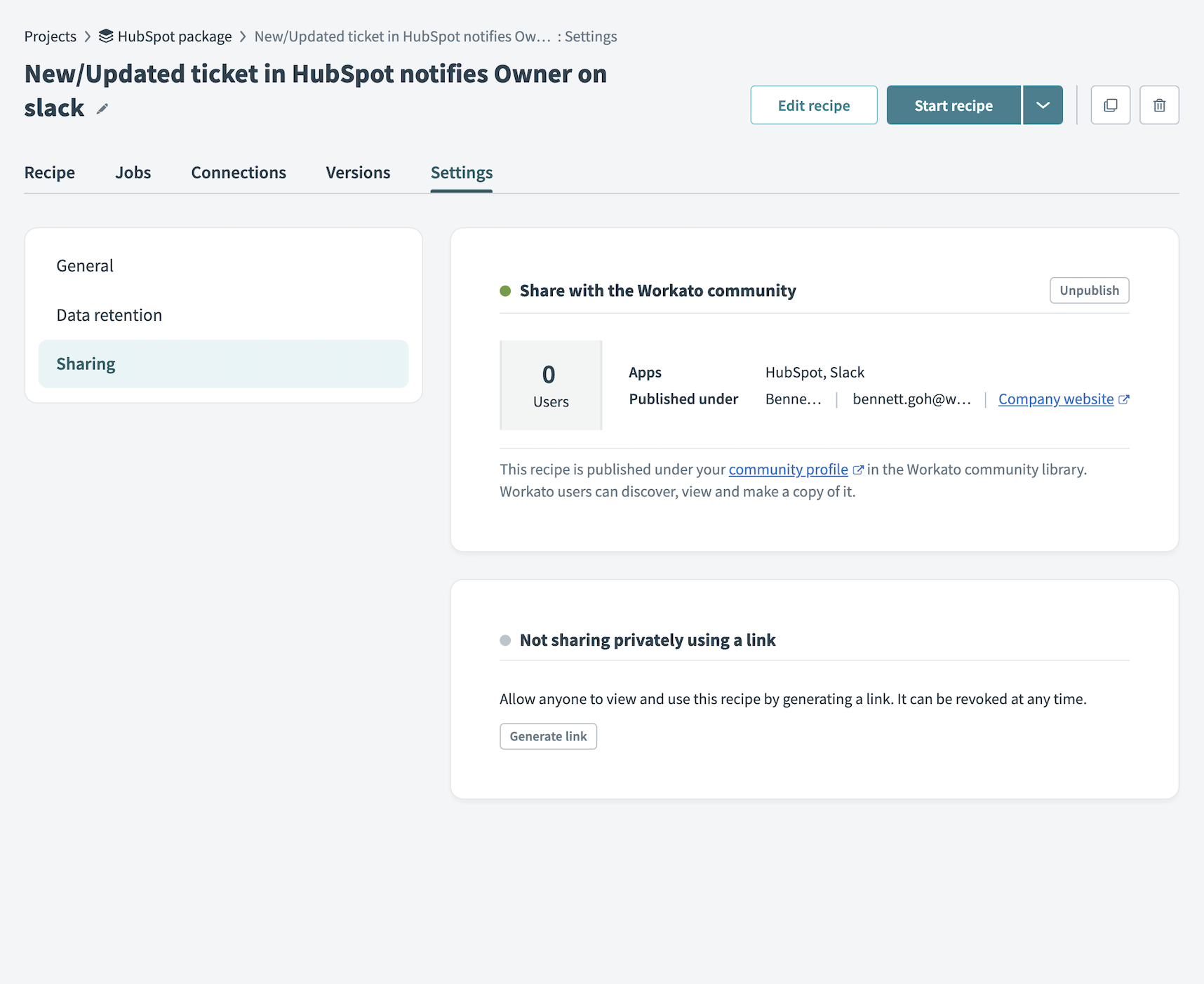Image resolution: width=1204 pixels, height=984 pixels.
Task: Click external link icon beside community profile
Action: (857, 470)
